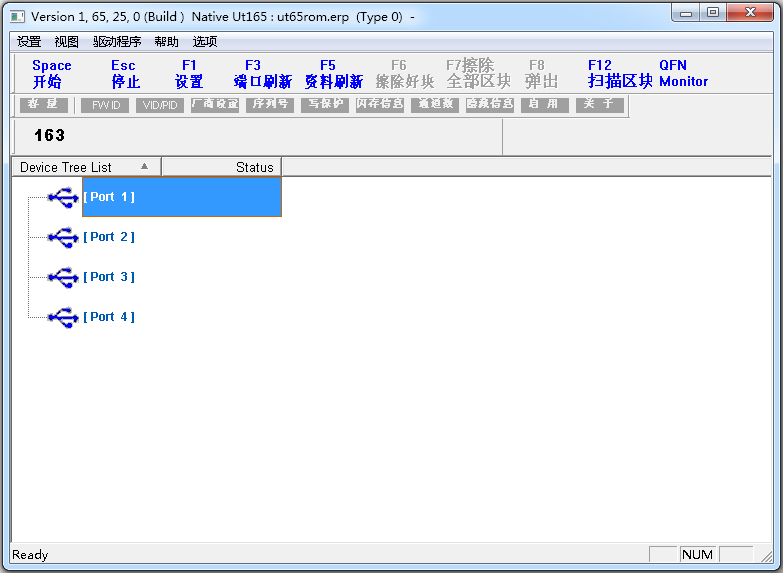Click the 厂商设定 button
Screen dimensions: 783x573
215,104
